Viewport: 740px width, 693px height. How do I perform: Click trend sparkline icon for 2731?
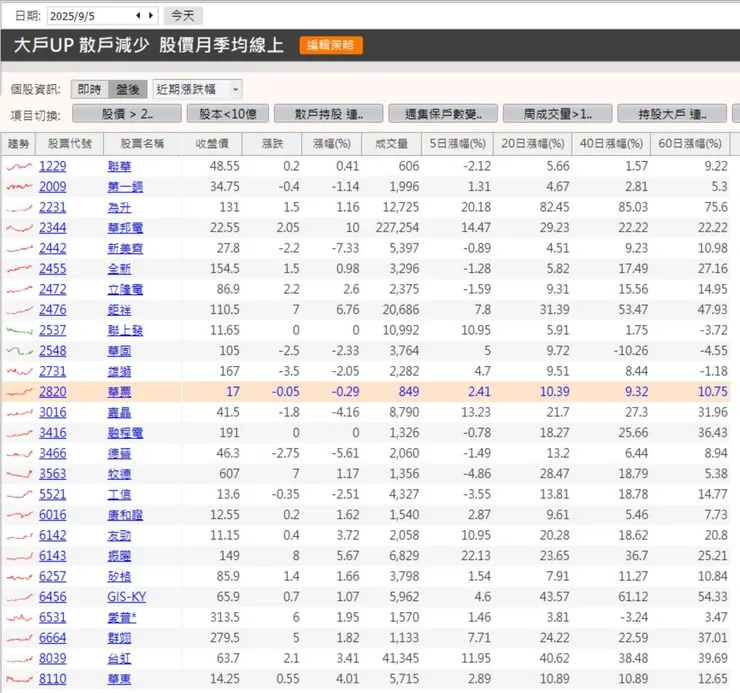pos(19,372)
